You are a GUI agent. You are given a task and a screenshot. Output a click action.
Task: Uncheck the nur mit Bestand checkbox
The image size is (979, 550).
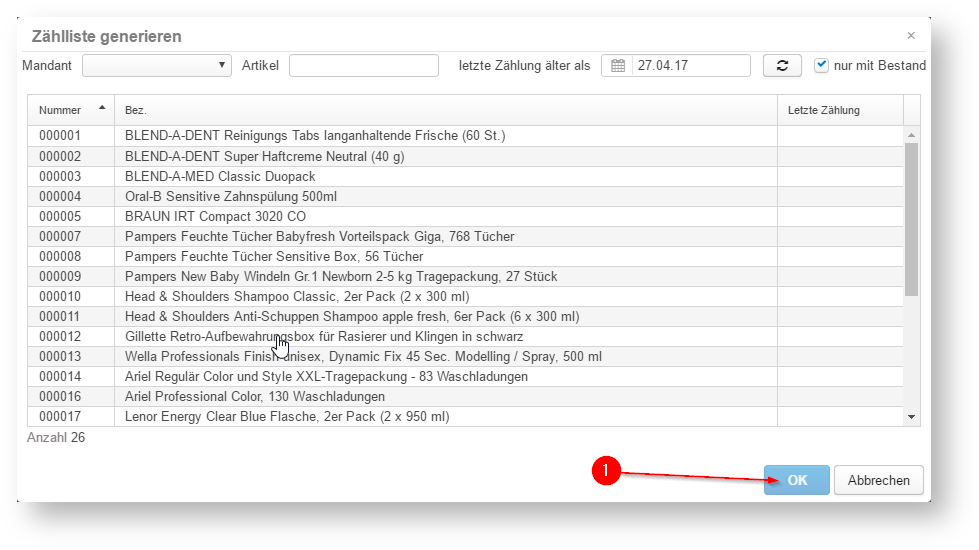coord(821,65)
